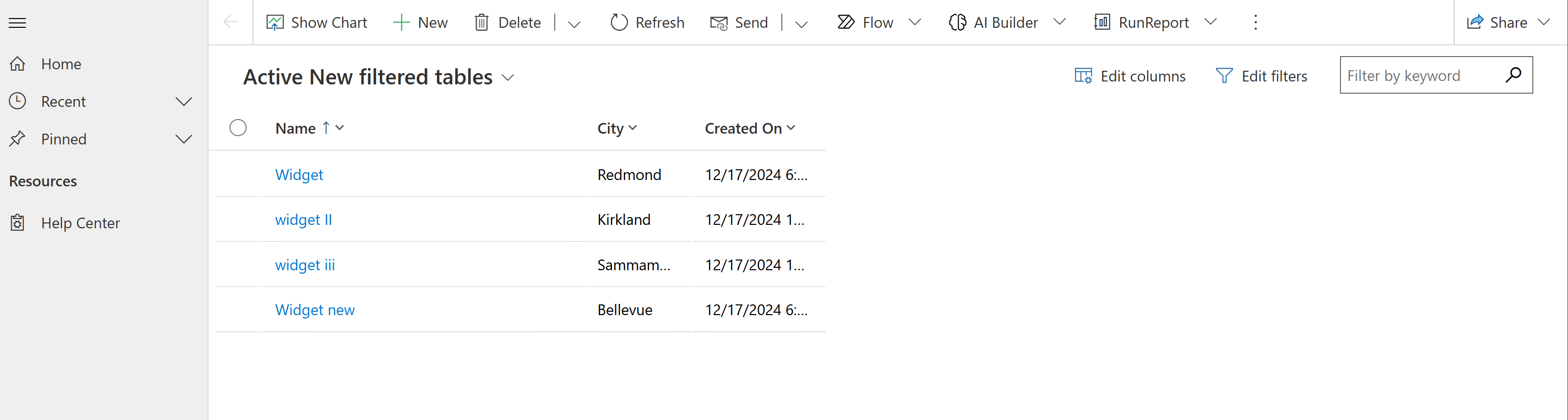Click the Created On date for Widget new
This screenshot has width=1568, height=420.
click(x=756, y=310)
